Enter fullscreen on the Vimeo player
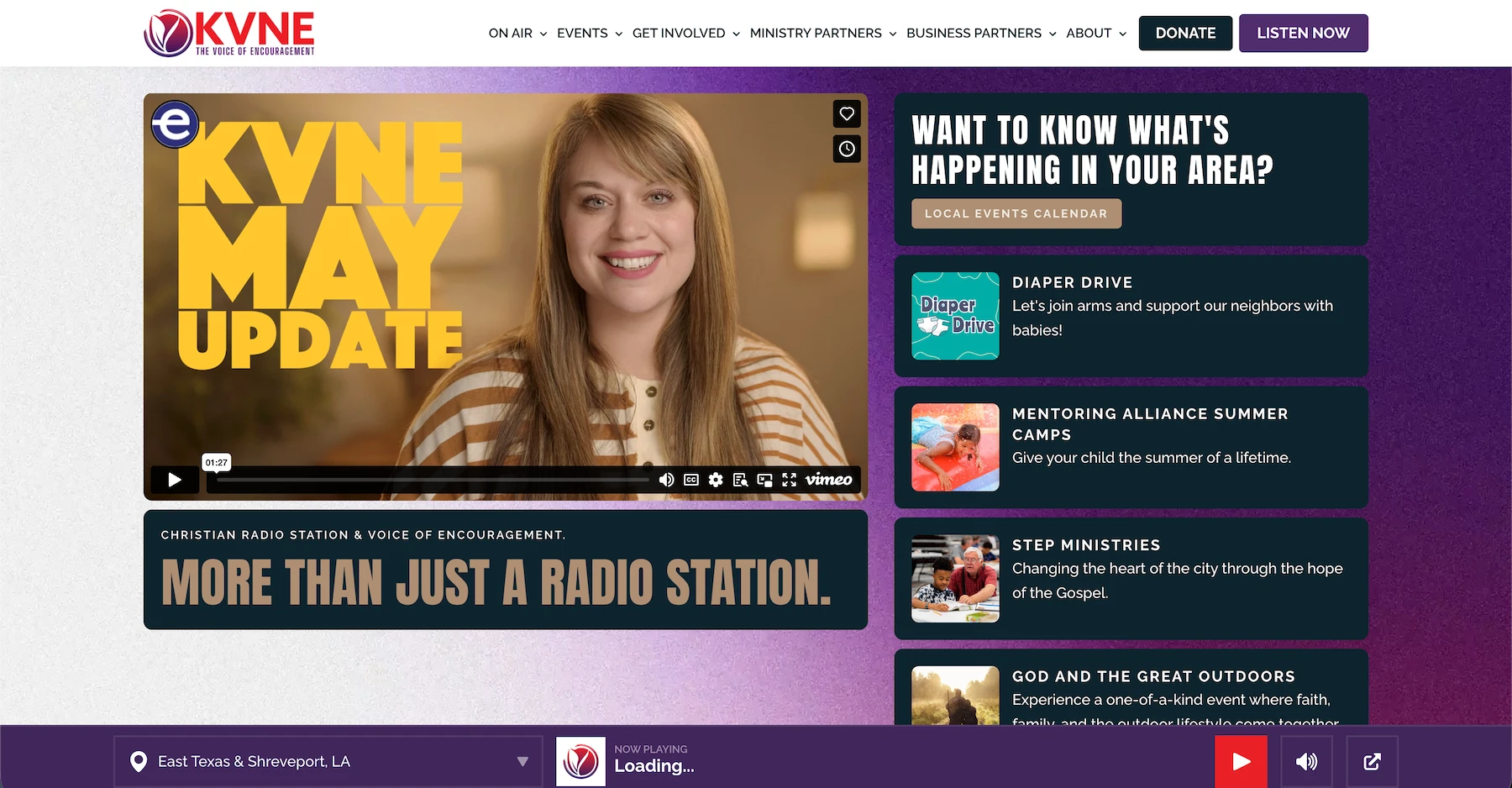This screenshot has height=788, width=1512. 789,480
